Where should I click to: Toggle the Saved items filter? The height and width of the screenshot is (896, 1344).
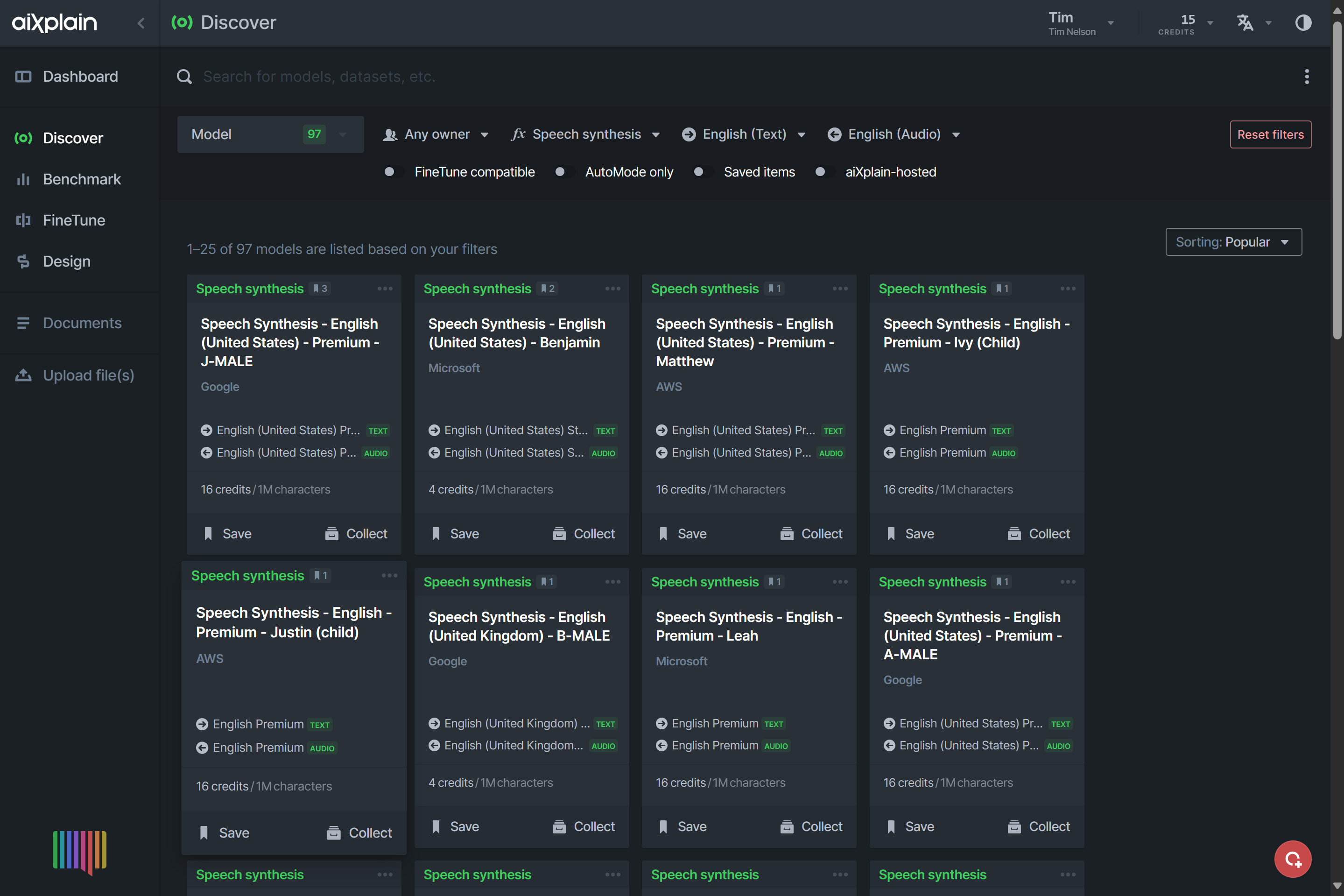click(x=703, y=172)
